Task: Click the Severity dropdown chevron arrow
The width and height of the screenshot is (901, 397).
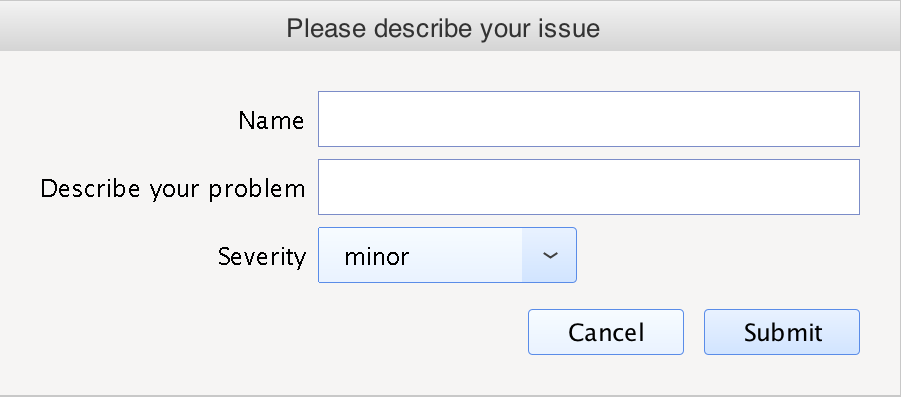Action: (549, 255)
